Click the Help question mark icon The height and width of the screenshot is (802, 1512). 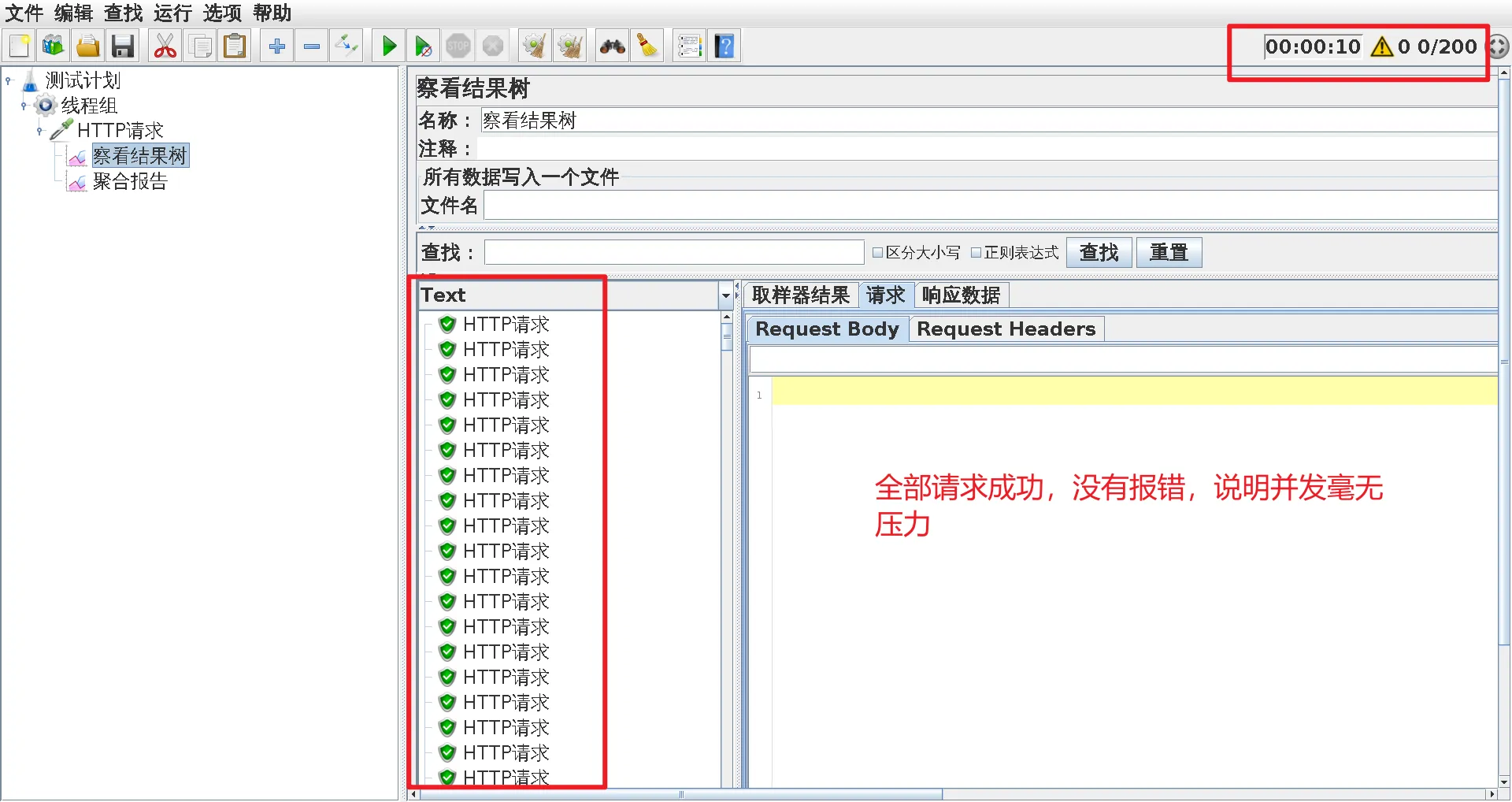point(724,46)
